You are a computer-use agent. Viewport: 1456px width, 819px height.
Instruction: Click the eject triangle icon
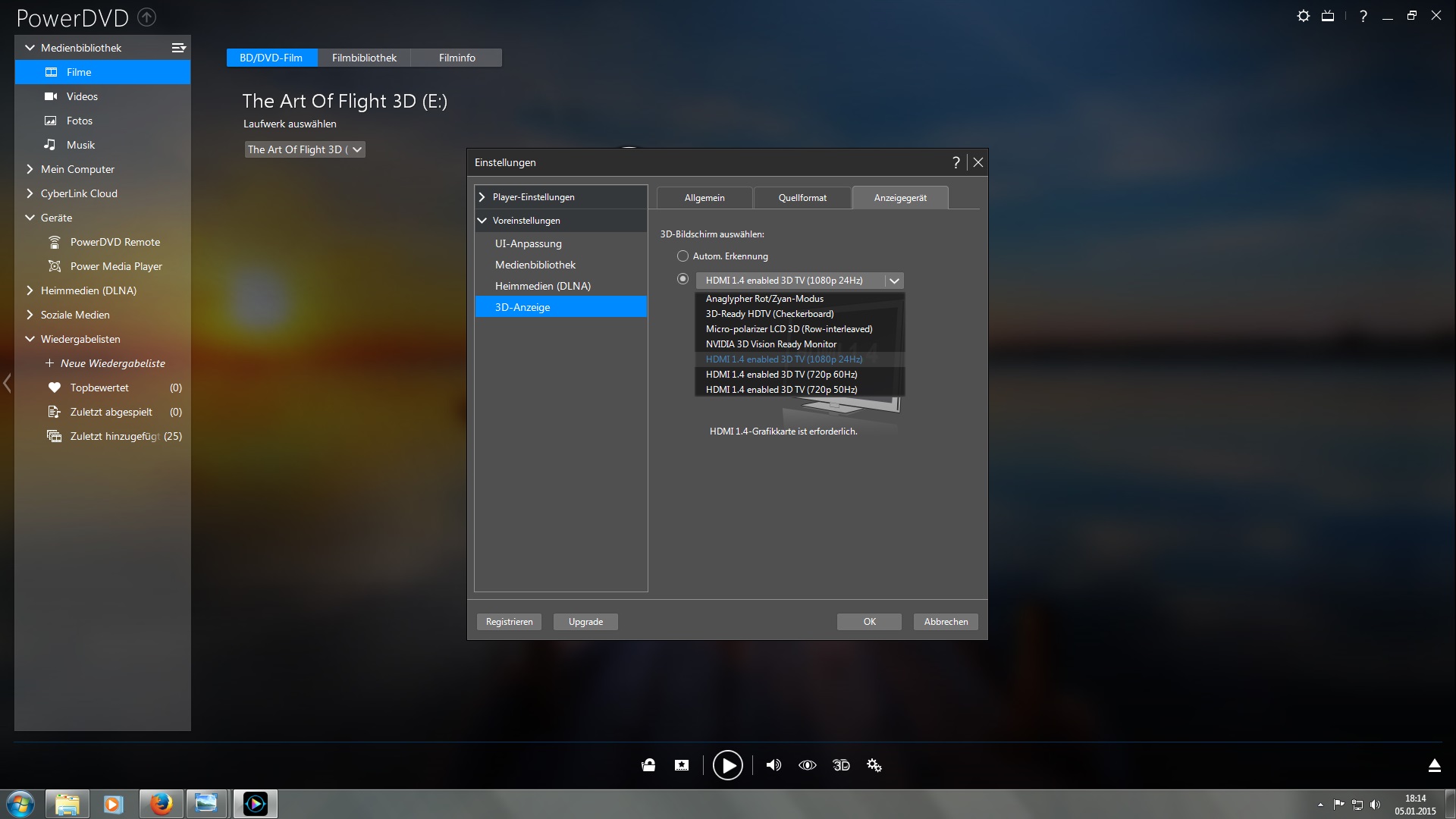[1434, 765]
